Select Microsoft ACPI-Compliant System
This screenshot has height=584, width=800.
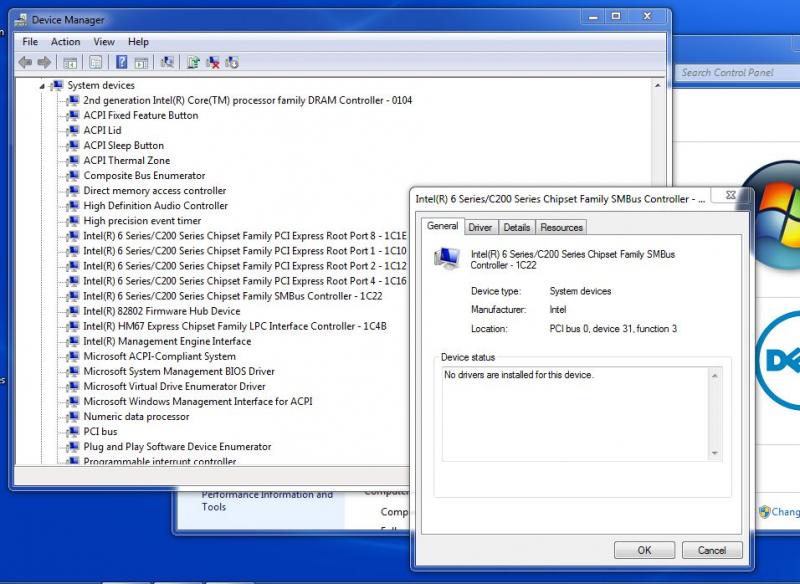159,356
